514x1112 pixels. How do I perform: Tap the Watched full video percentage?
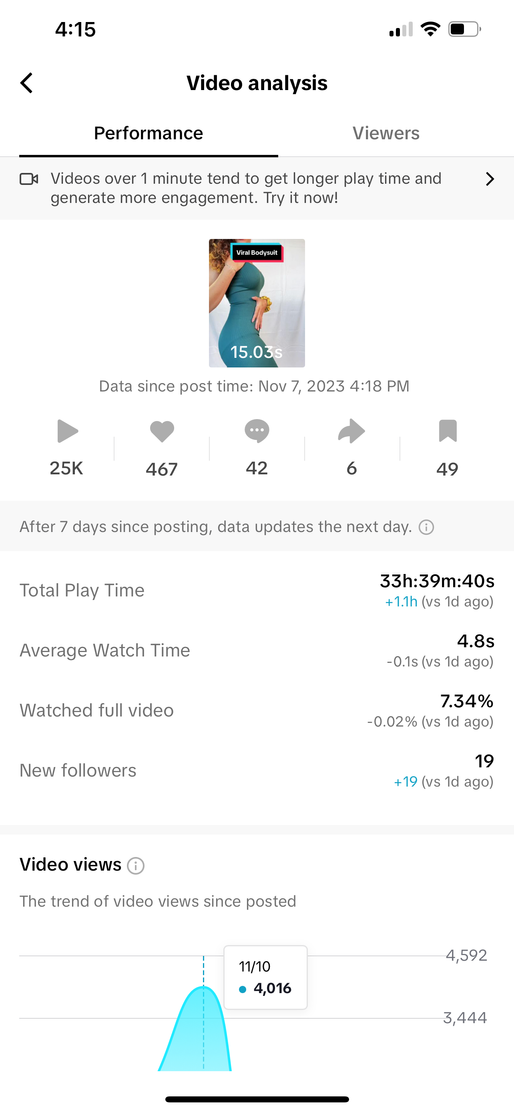click(x=465, y=701)
